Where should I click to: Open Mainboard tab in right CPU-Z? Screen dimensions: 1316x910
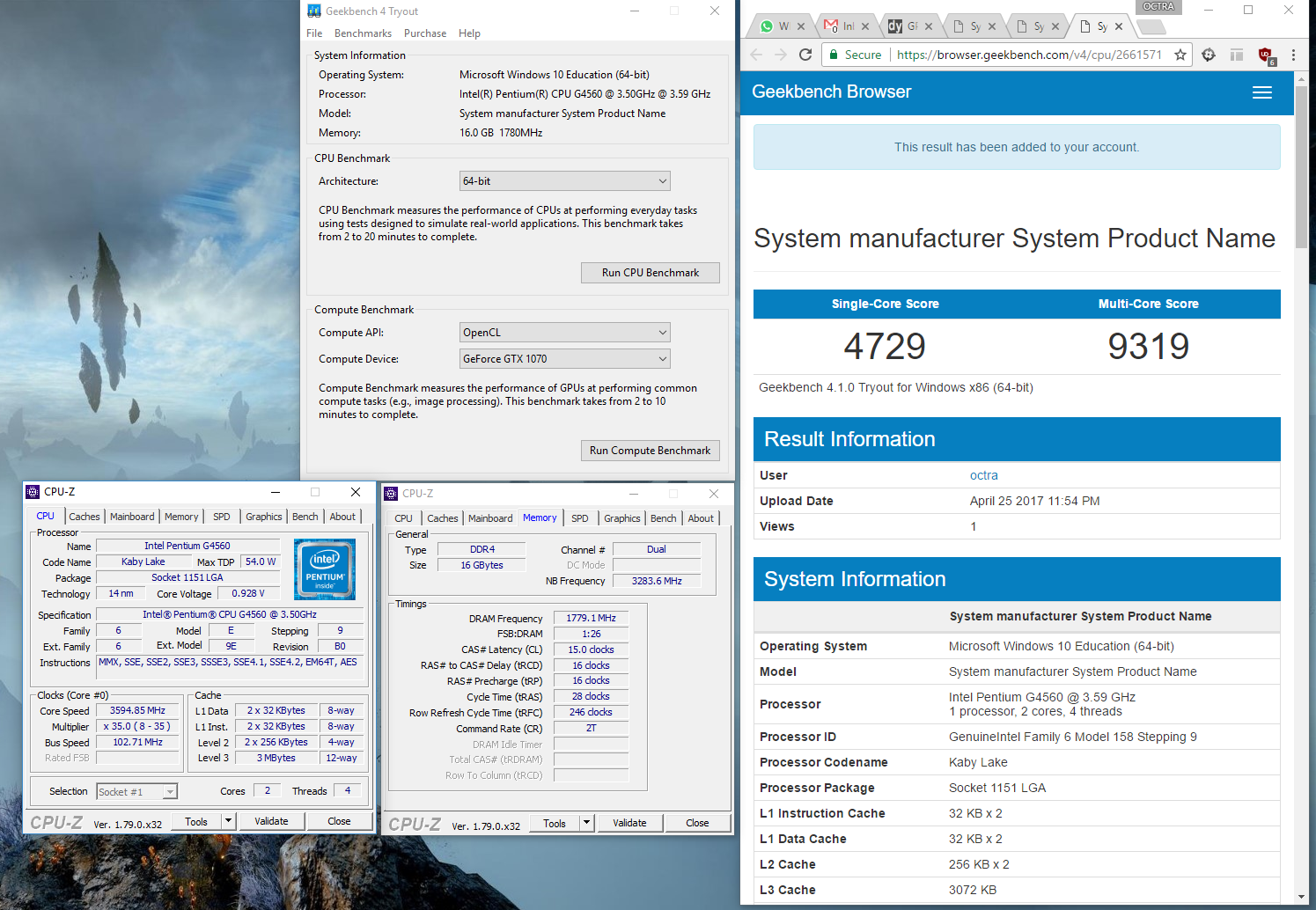pos(490,518)
